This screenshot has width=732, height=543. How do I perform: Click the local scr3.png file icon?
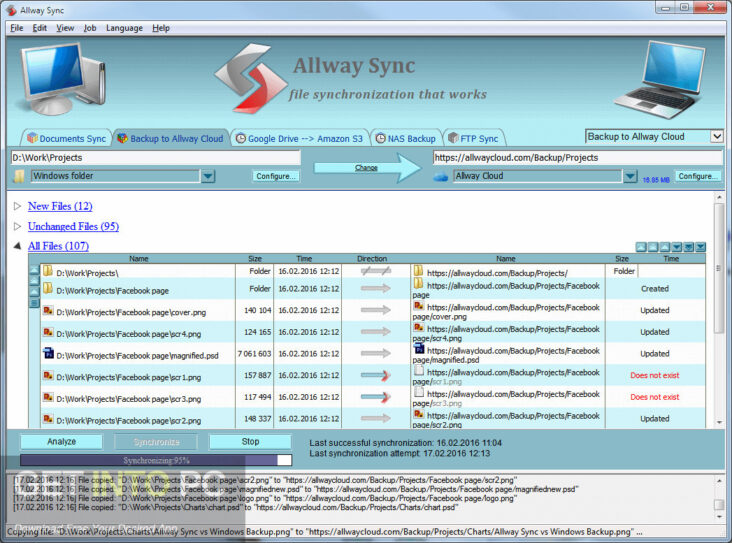48,397
